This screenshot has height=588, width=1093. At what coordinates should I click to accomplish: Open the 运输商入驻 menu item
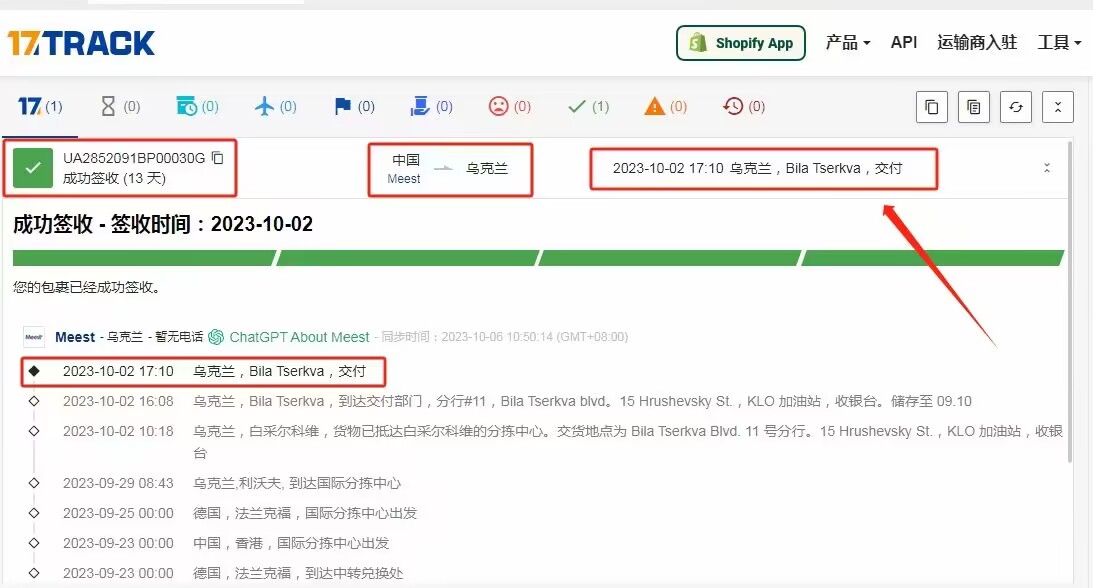tap(977, 42)
